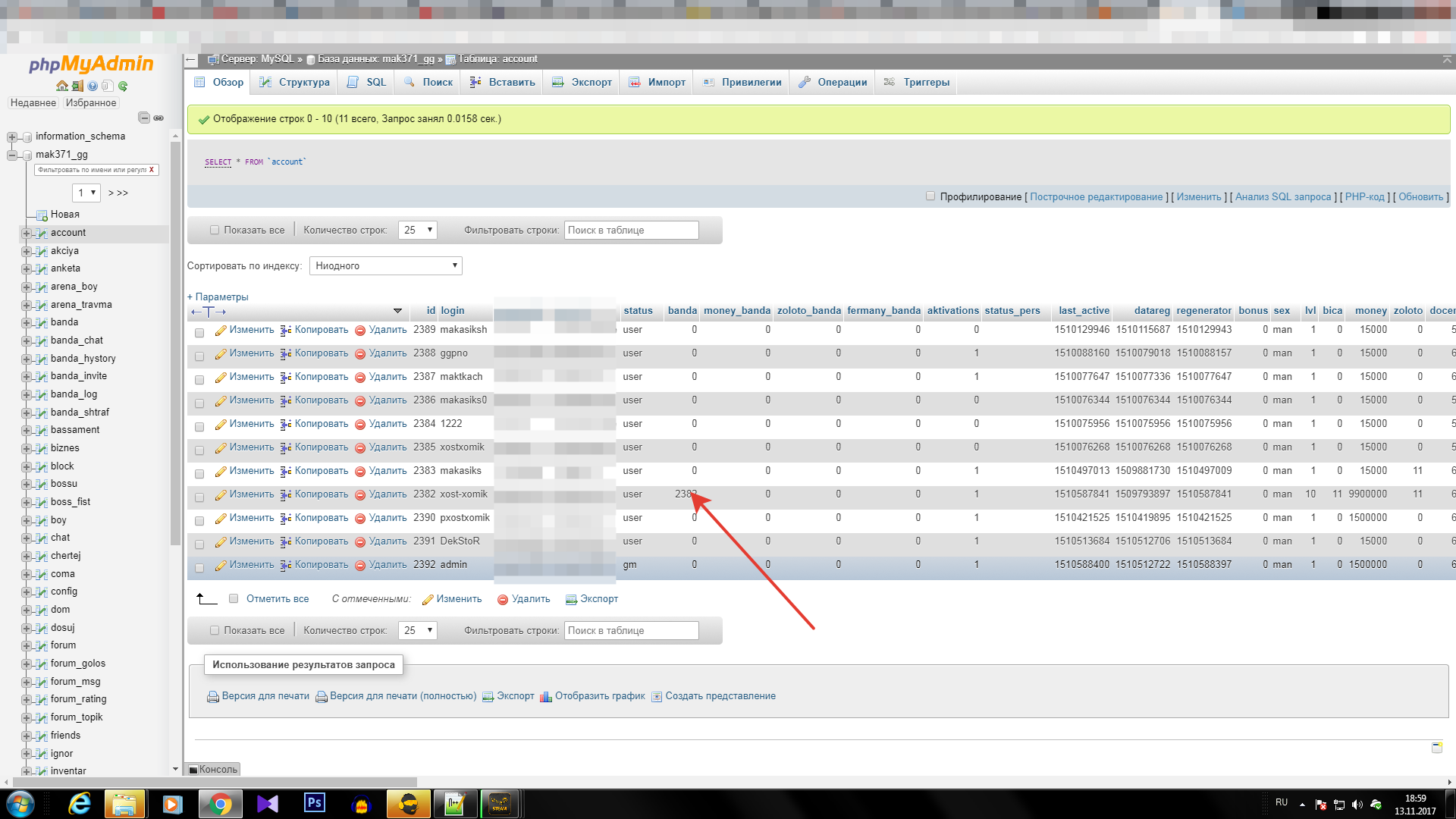The width and height of the screenshot is (1456, 819).
Task: Click the upper Поиск в таблице filter field
Action: (x=631, y=231)
